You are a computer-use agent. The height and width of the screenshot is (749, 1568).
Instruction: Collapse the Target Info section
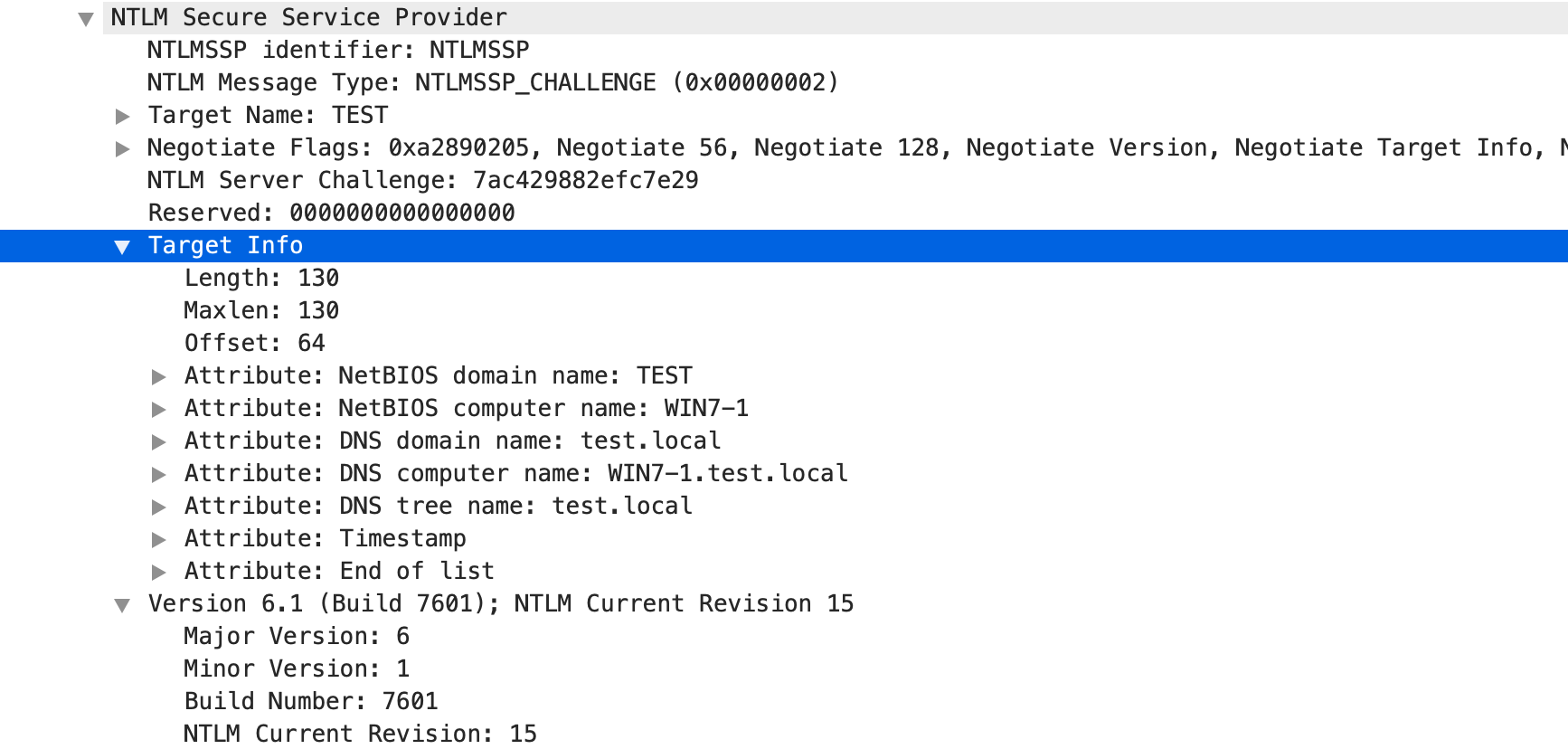tap(122, 247)
